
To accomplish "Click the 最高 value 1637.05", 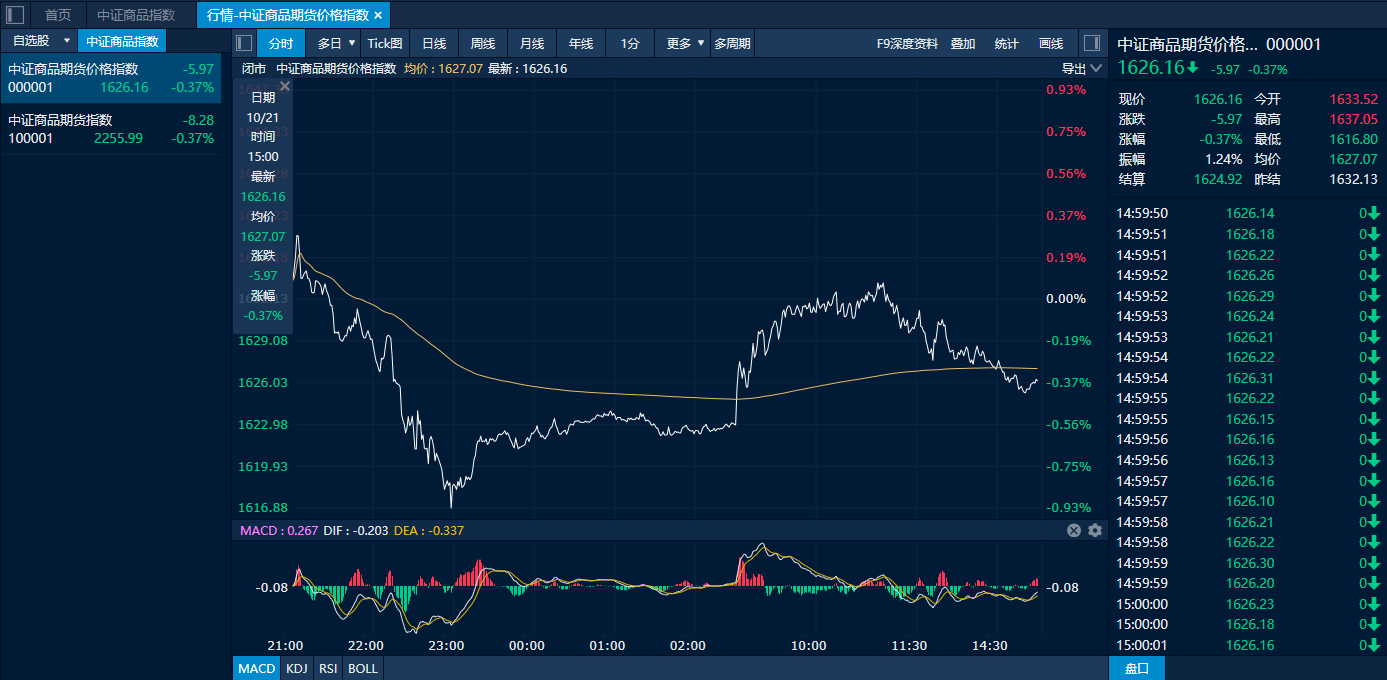I will (1354, 119).
